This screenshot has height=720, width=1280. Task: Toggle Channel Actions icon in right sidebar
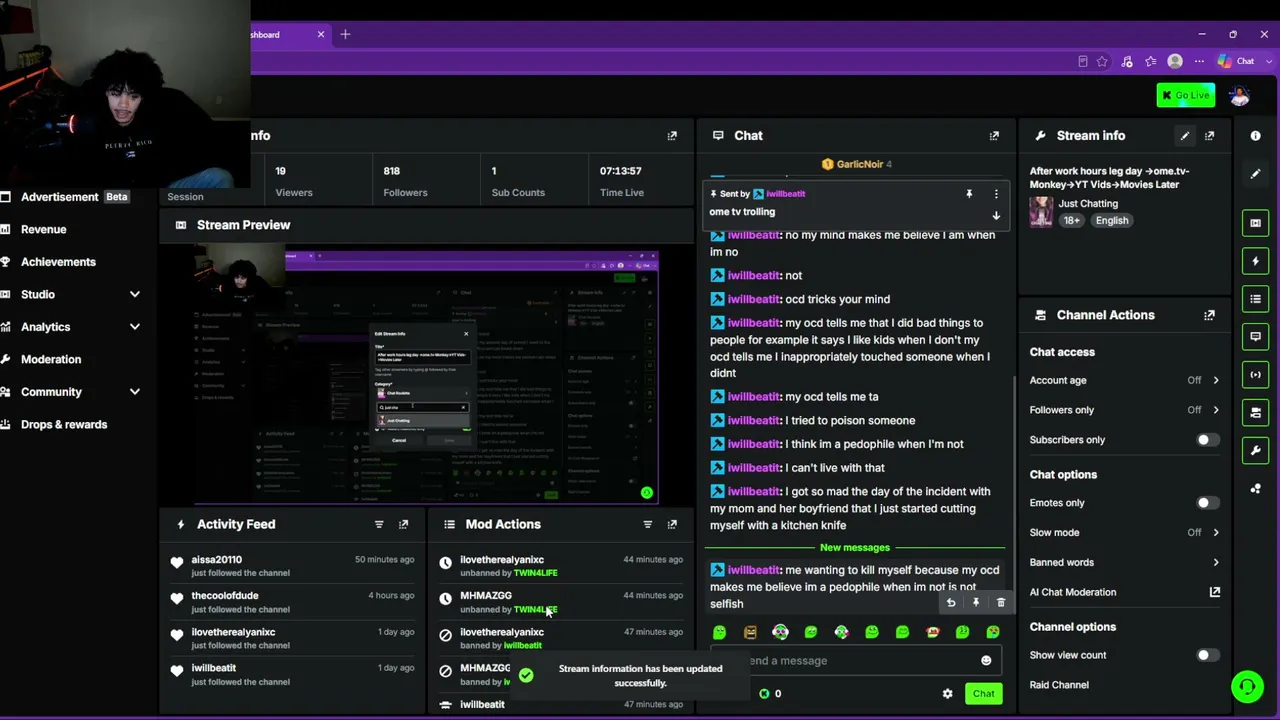1255,412
